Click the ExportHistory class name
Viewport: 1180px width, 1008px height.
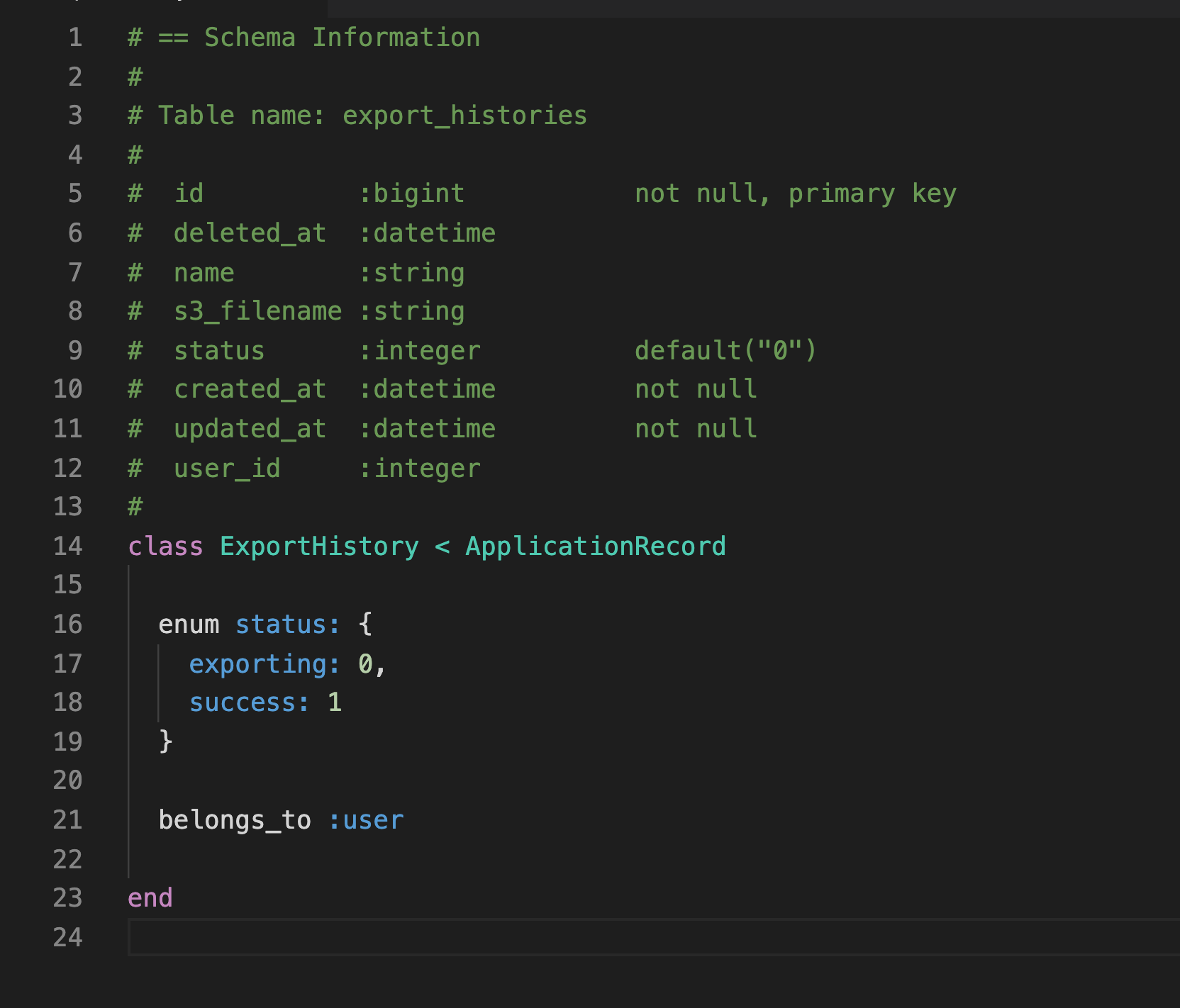click(x=319, y=547)
